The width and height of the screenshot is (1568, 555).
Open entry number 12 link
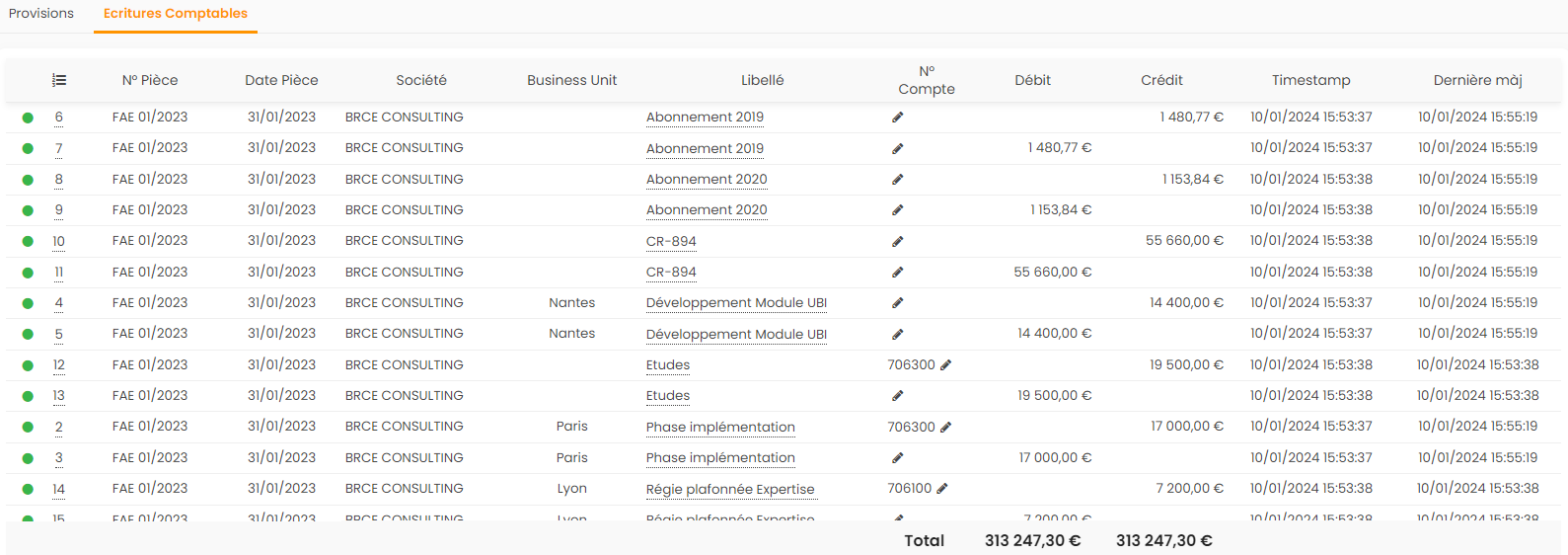(59, 365)
